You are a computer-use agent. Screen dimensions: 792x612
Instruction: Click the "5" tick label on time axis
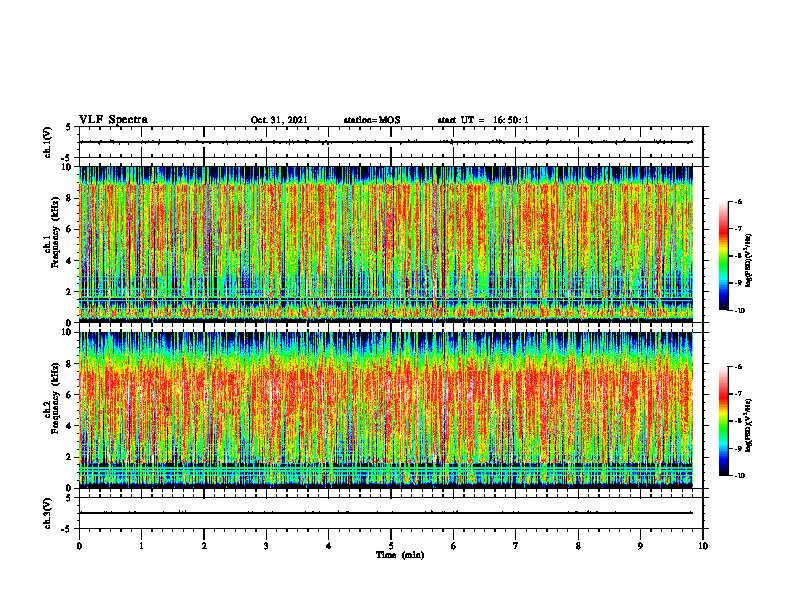tap(391, 546)
